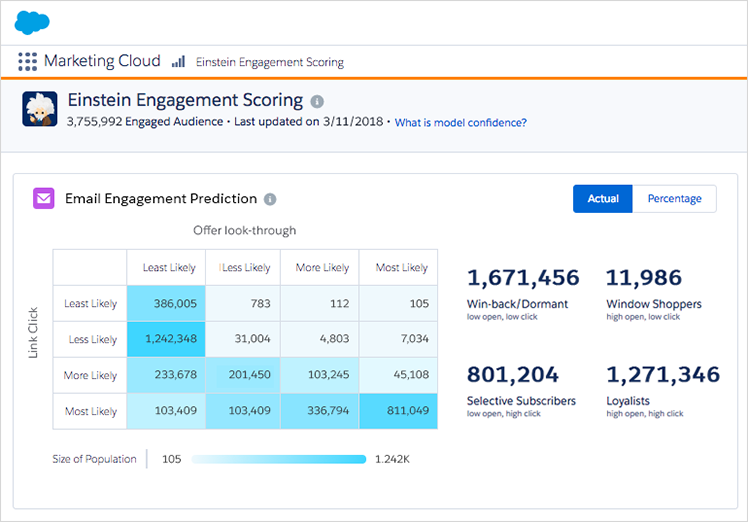Select cell with value 4,803

point(320,339)
